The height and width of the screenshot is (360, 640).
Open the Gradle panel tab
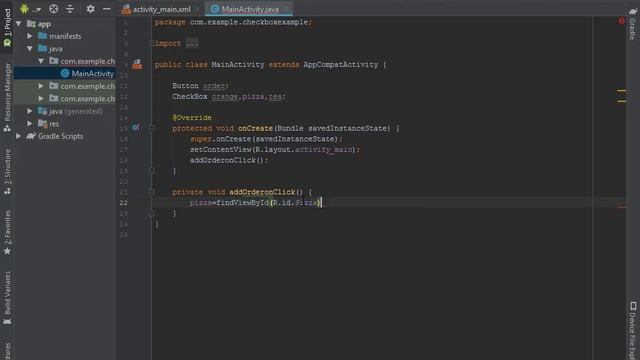coord(632,24)
